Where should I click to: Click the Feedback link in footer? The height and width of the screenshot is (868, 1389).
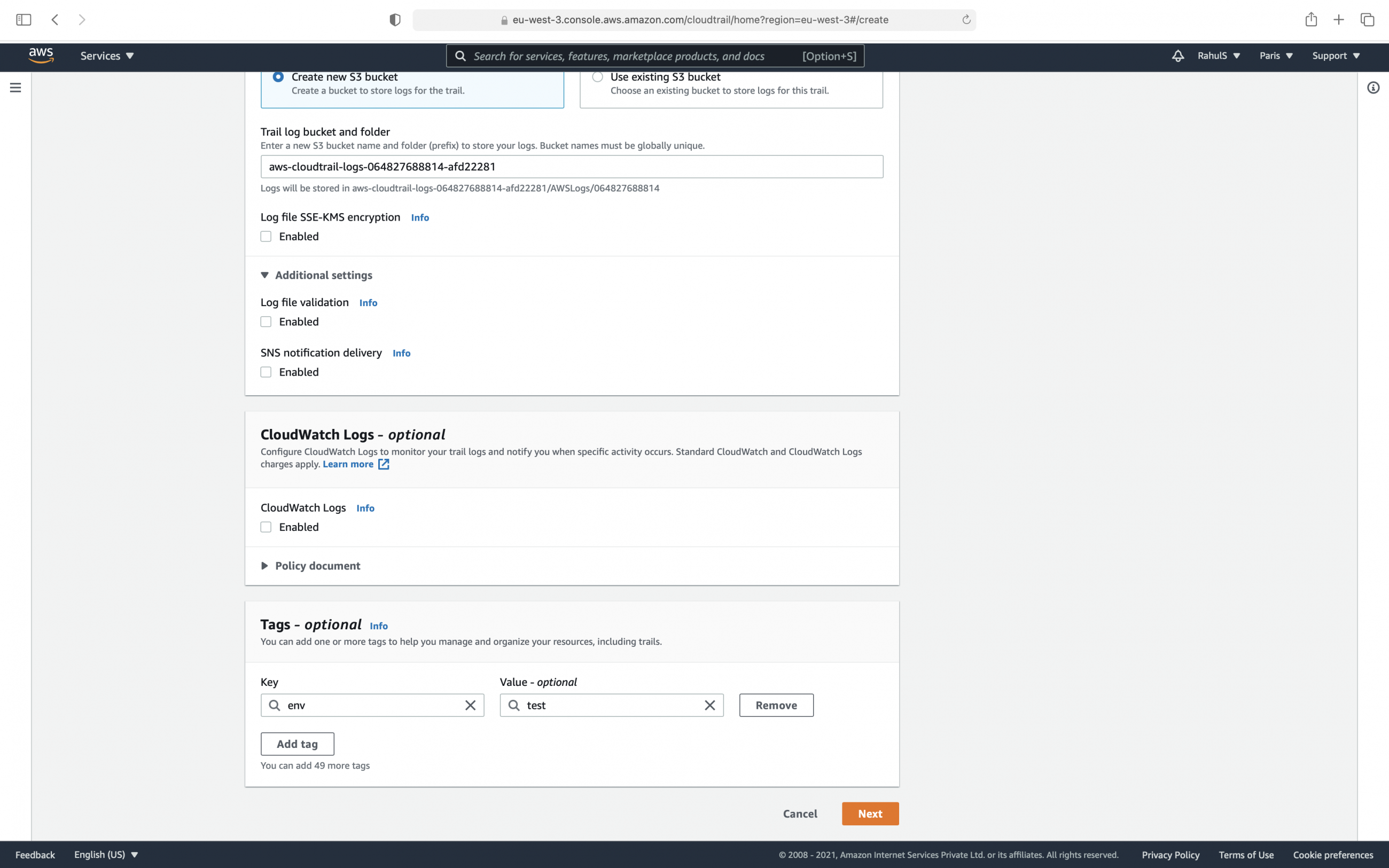click(35, 854)
